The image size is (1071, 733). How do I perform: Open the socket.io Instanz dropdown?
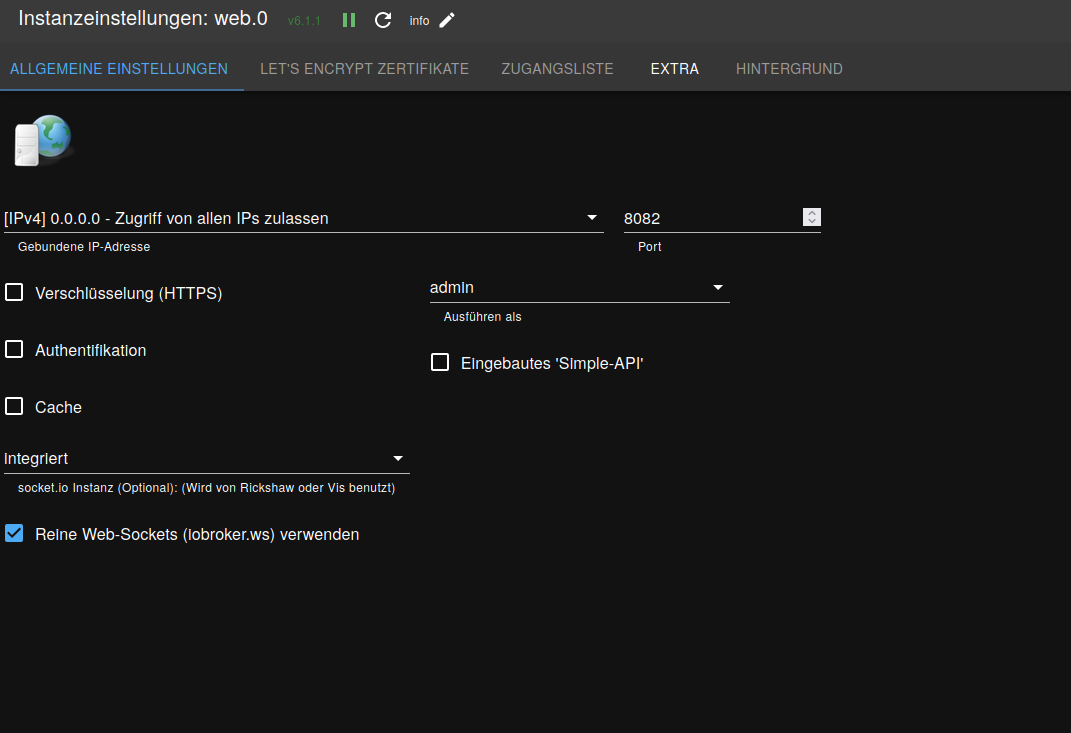(206, 458)
